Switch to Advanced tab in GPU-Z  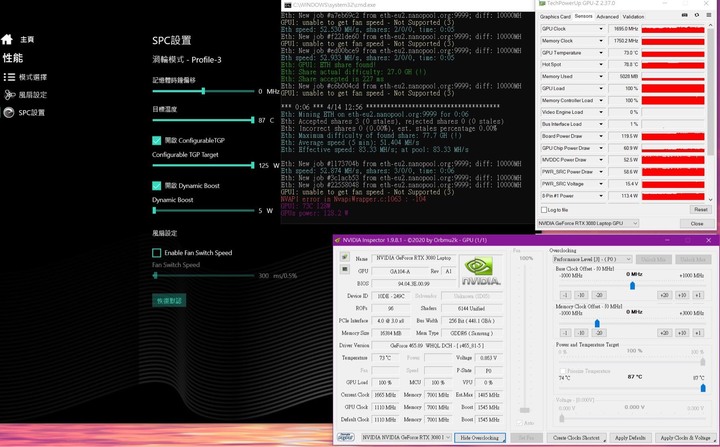click(x=608, y=17)
